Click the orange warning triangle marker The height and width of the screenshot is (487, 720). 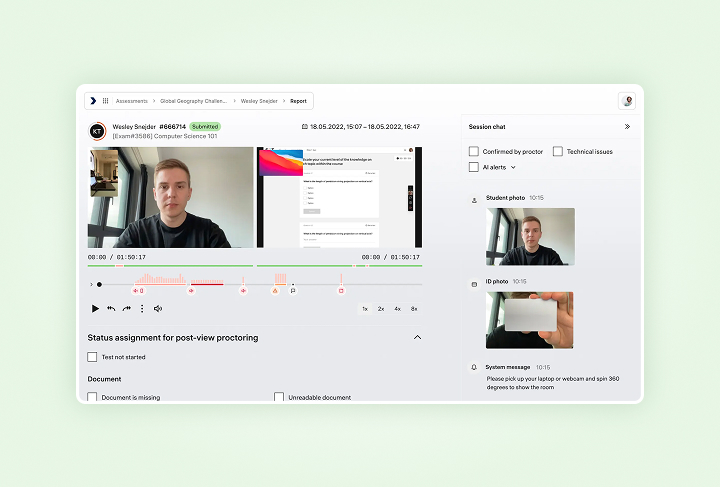(275, 291)
